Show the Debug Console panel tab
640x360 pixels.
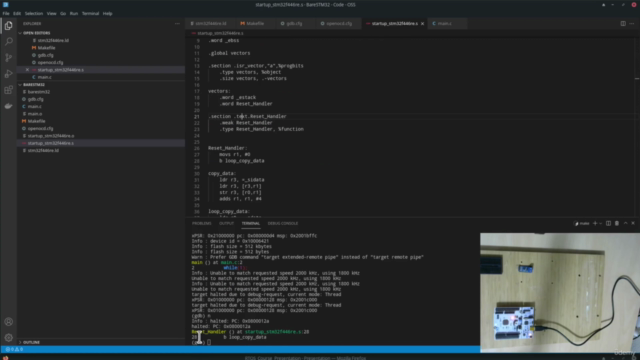pos(283,224)
